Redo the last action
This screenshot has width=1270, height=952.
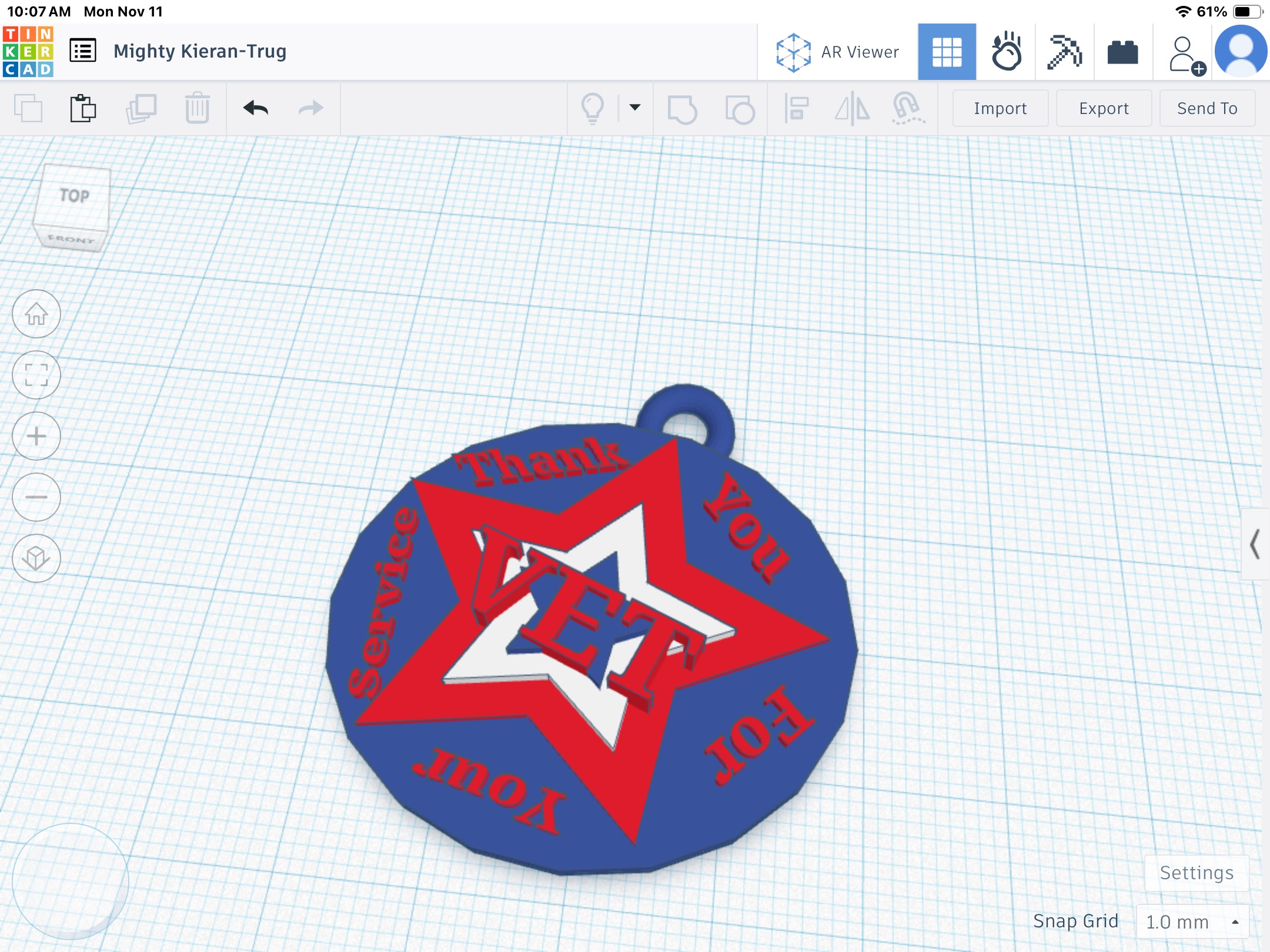(x=310, y=108)
